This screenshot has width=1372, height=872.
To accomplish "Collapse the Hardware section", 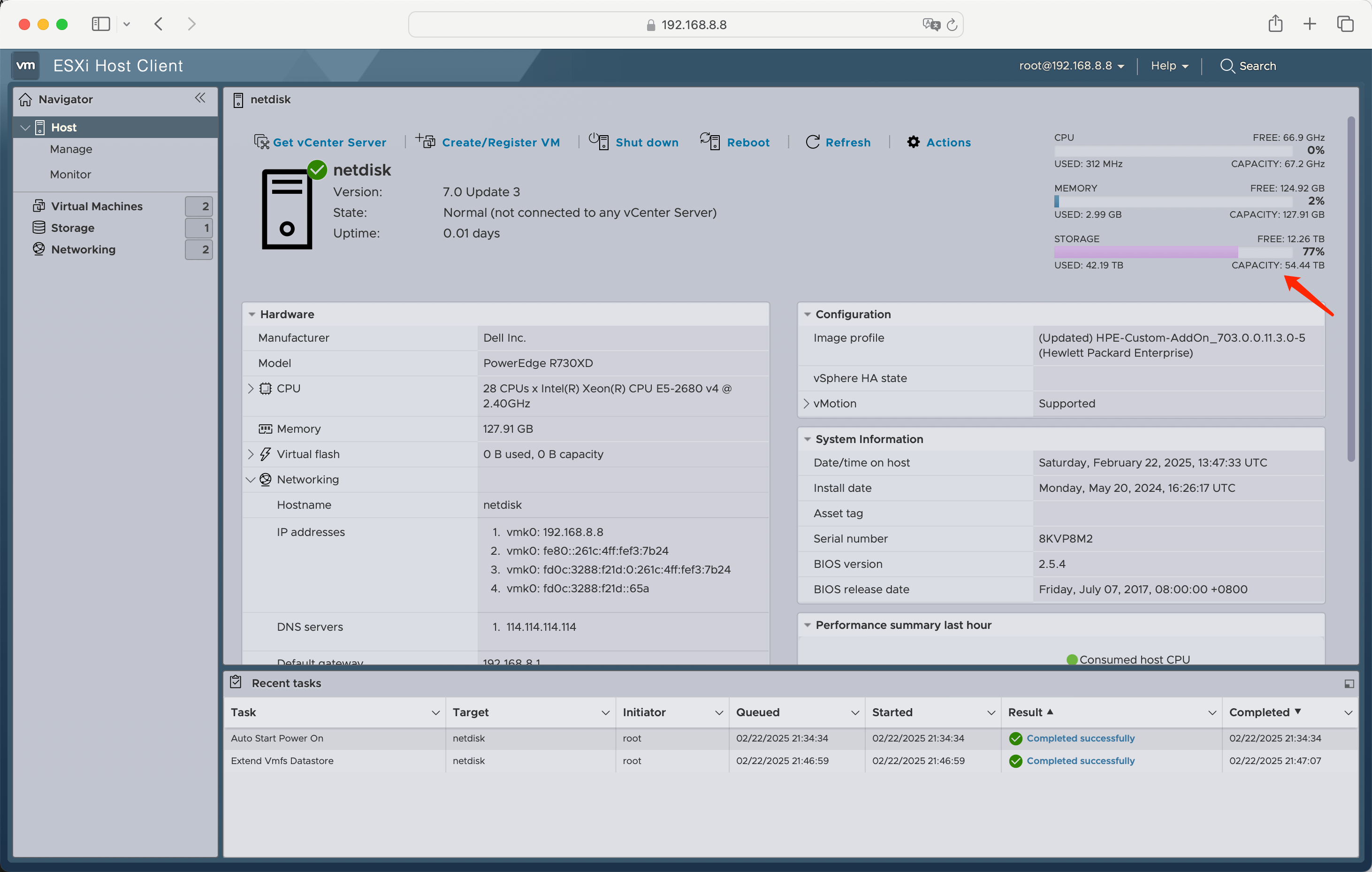I will point(252,314).
